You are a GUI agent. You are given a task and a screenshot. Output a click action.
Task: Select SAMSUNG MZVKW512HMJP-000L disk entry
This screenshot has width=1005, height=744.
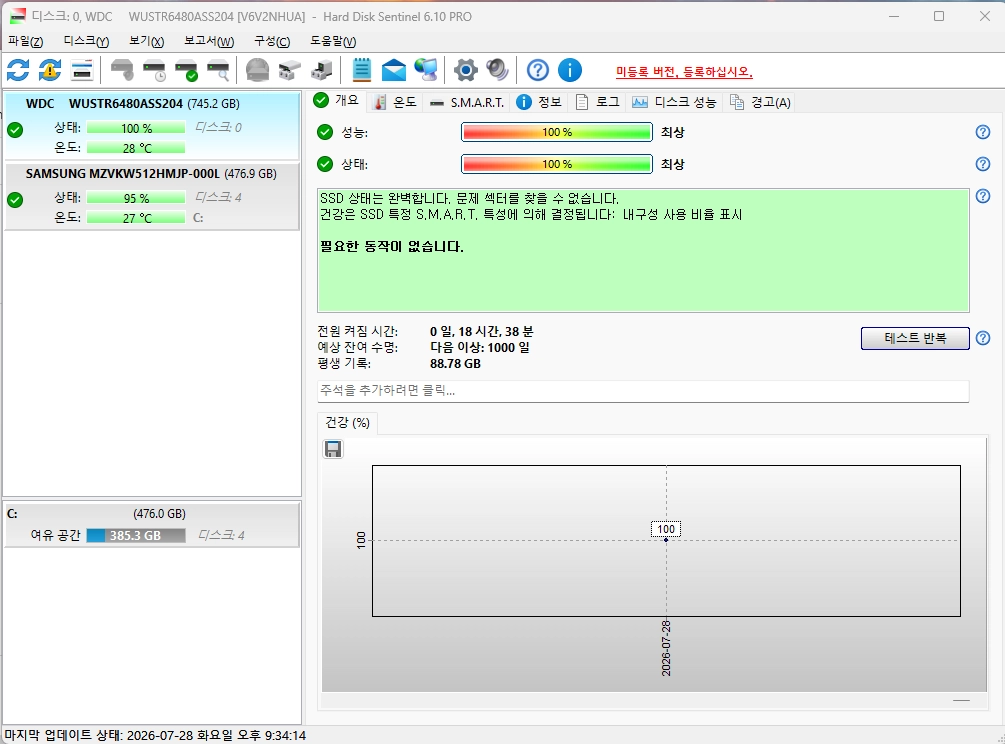click(151, 197)
